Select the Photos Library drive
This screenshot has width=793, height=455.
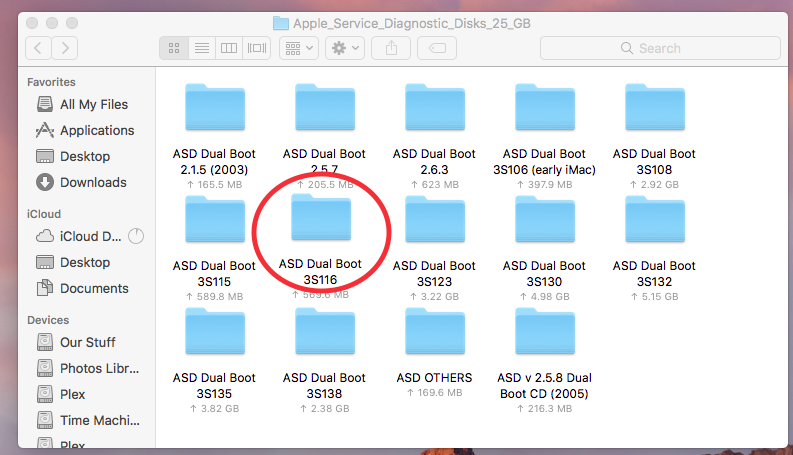(88, 369)
